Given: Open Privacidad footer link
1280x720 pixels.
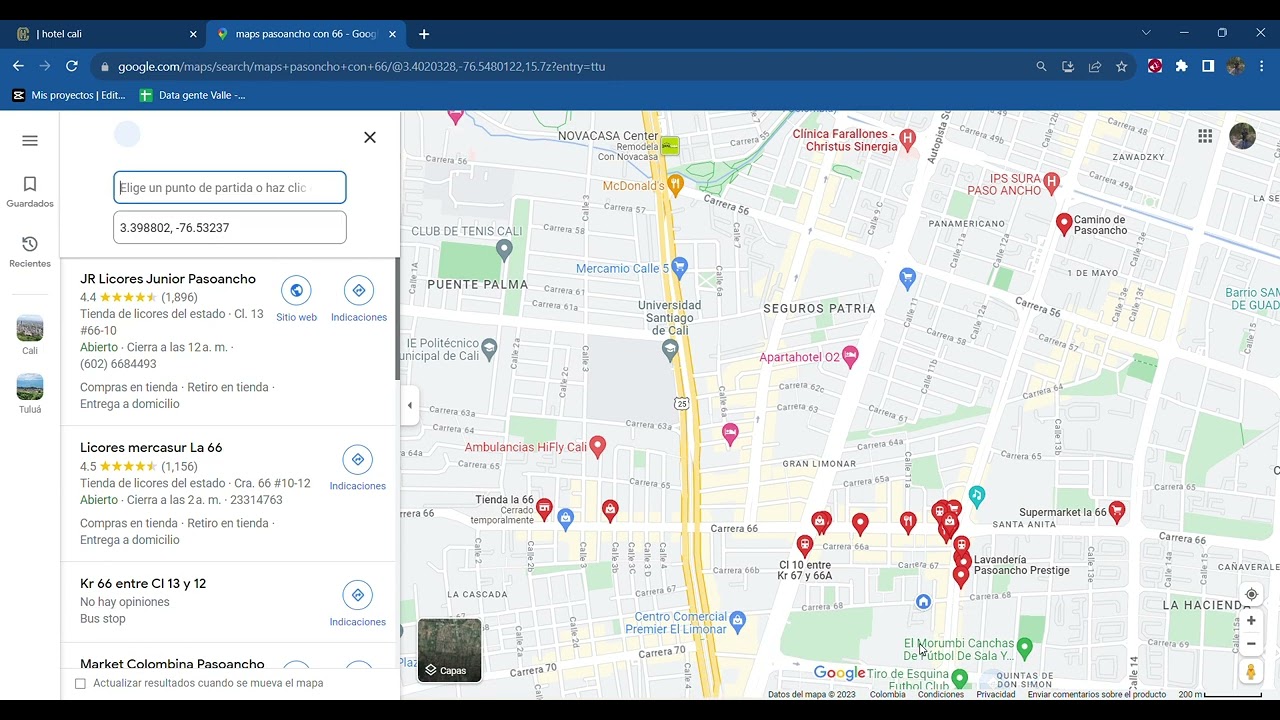Looking at the screenshot, I should click(996, 694).
